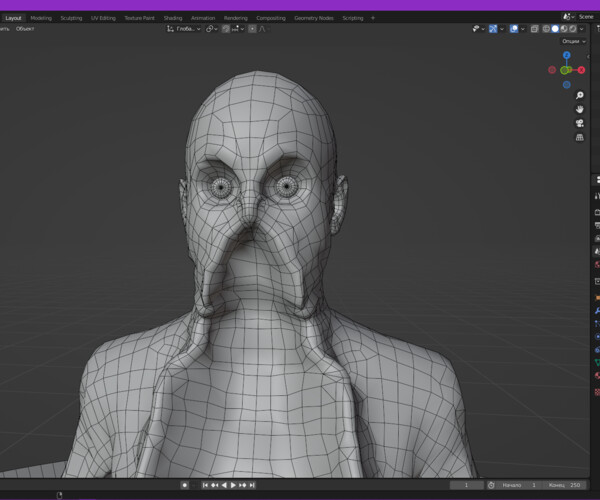
Task: Click the current frame number field
Action: 466,485
